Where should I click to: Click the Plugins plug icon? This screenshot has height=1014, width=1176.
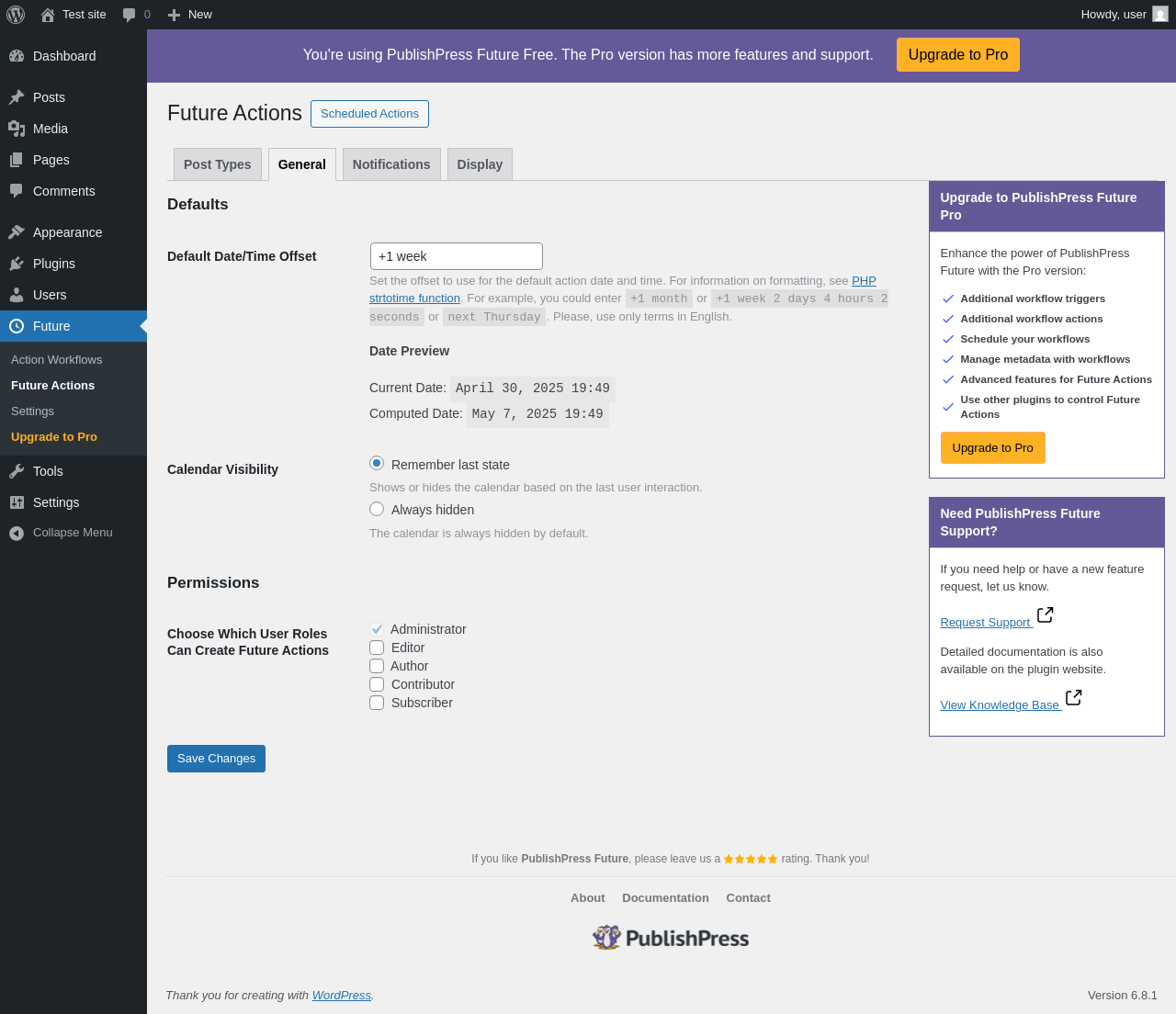(17, 264)
